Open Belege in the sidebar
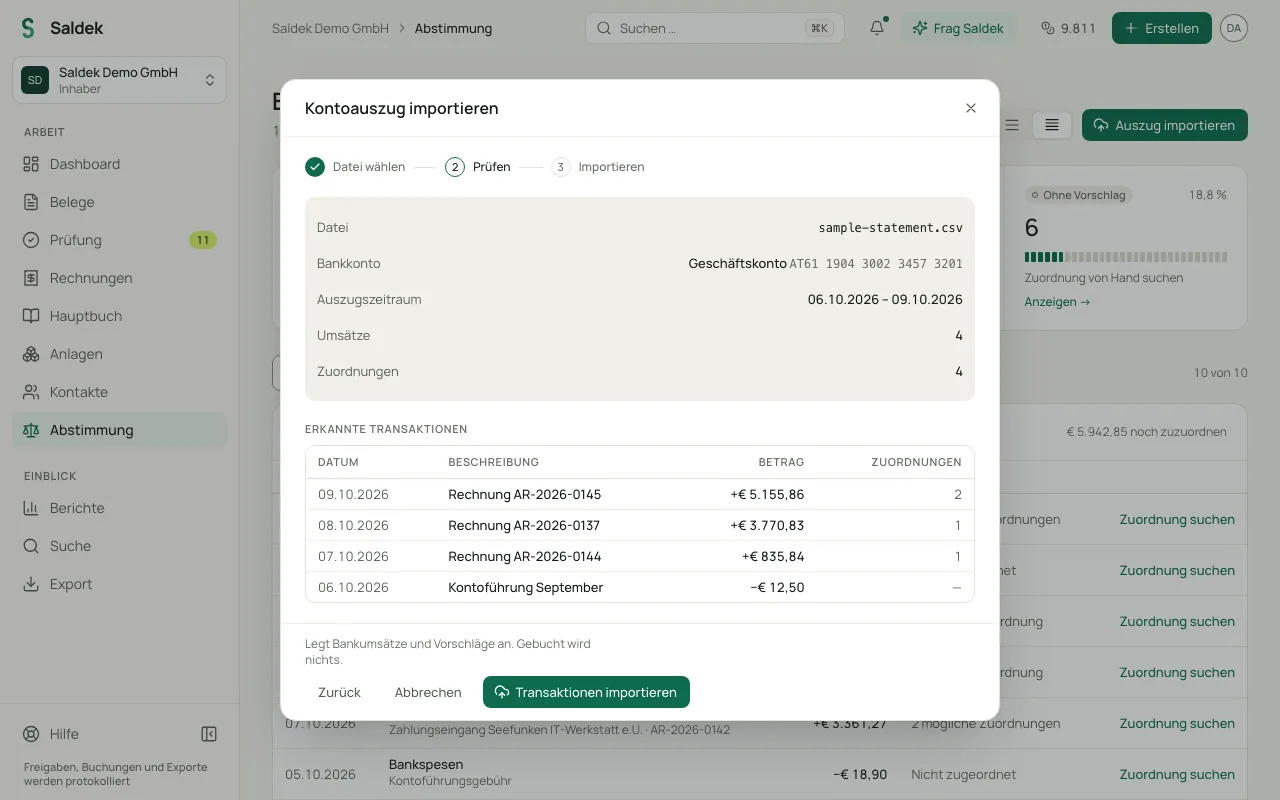Viewport: 1280px width, 800px height. point(120,202)
